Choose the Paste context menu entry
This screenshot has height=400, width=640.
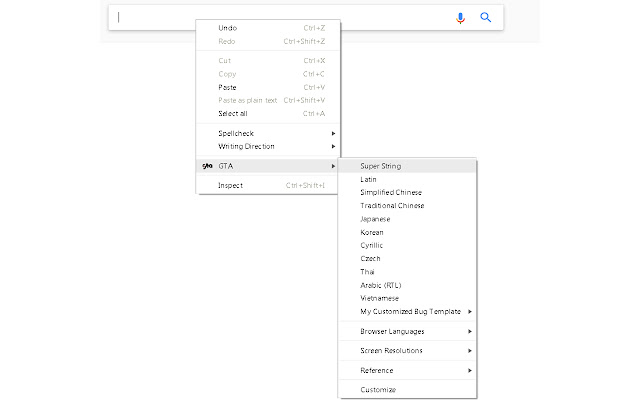[x=228, y=87]
